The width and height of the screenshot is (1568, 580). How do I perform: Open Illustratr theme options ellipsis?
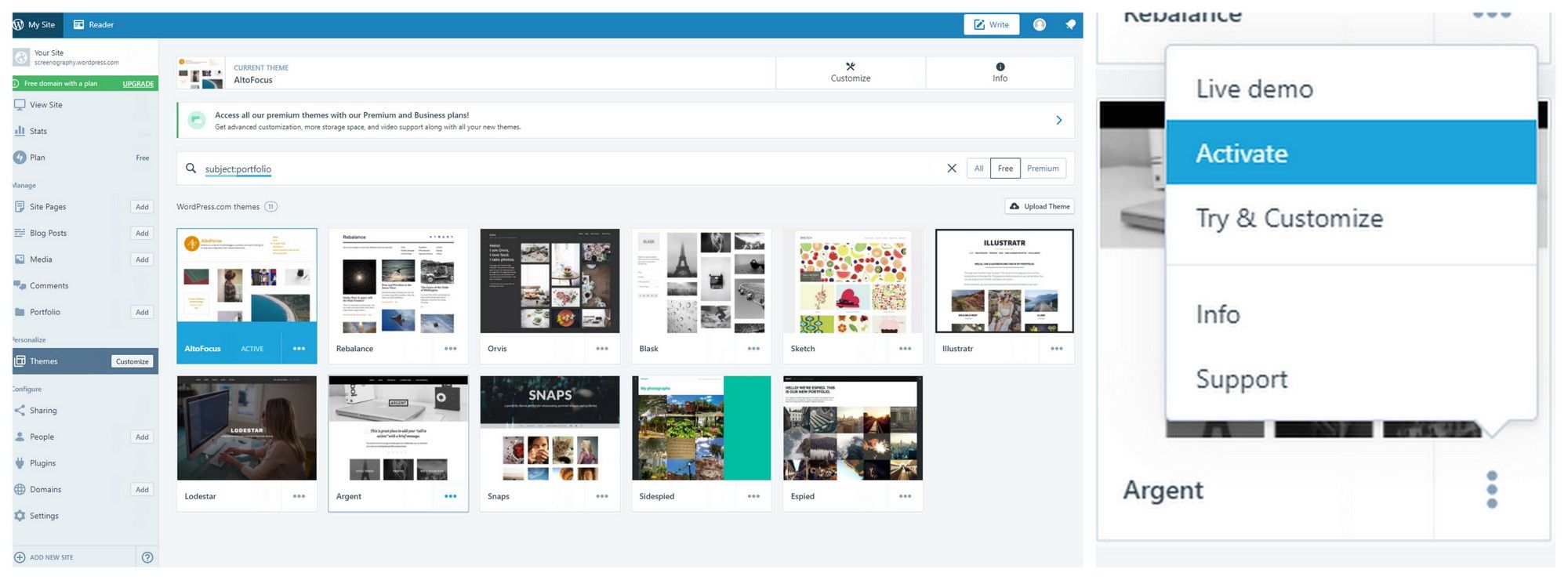coord(1057,349)
